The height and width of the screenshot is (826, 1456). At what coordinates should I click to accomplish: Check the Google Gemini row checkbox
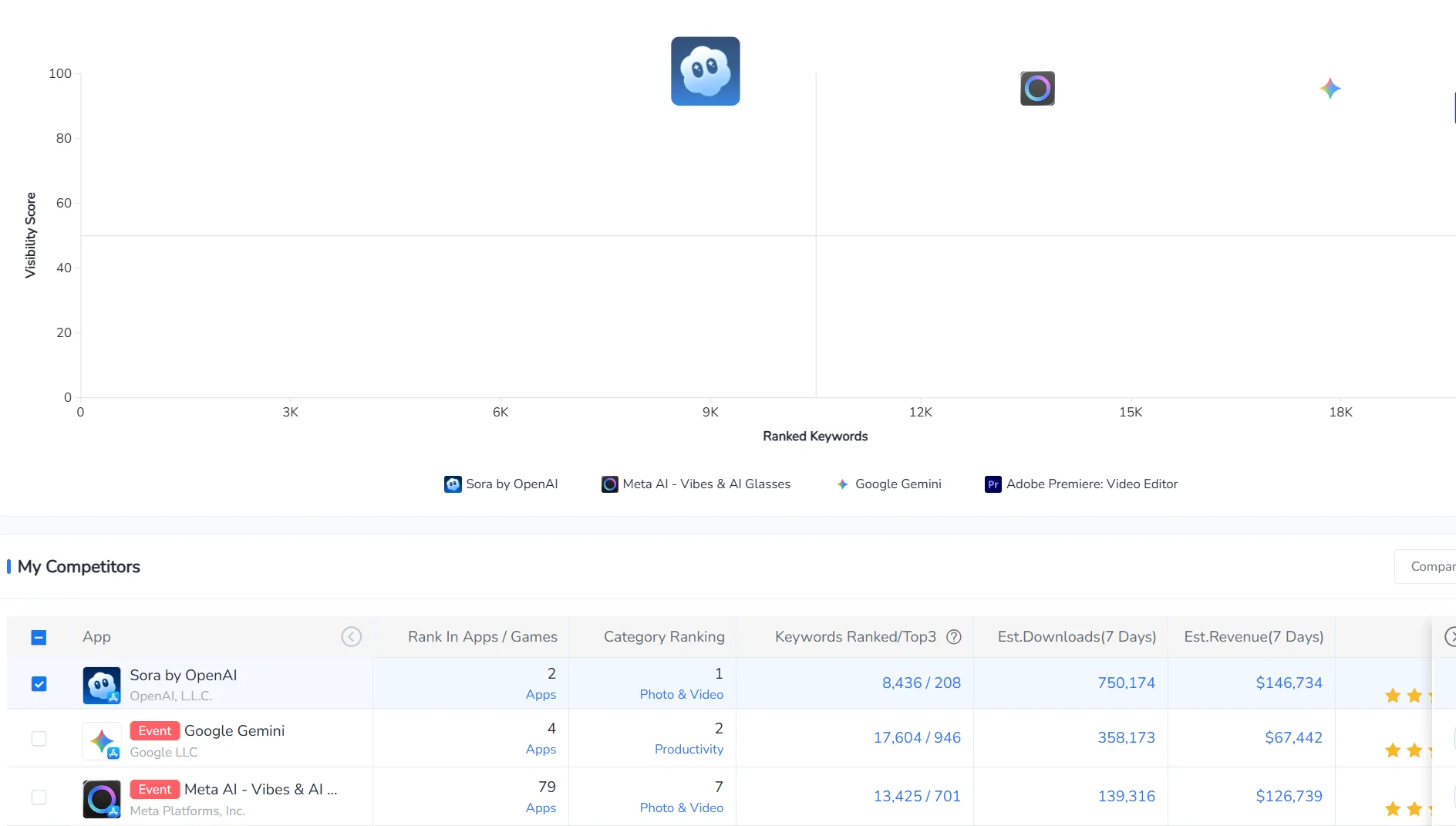39,739
